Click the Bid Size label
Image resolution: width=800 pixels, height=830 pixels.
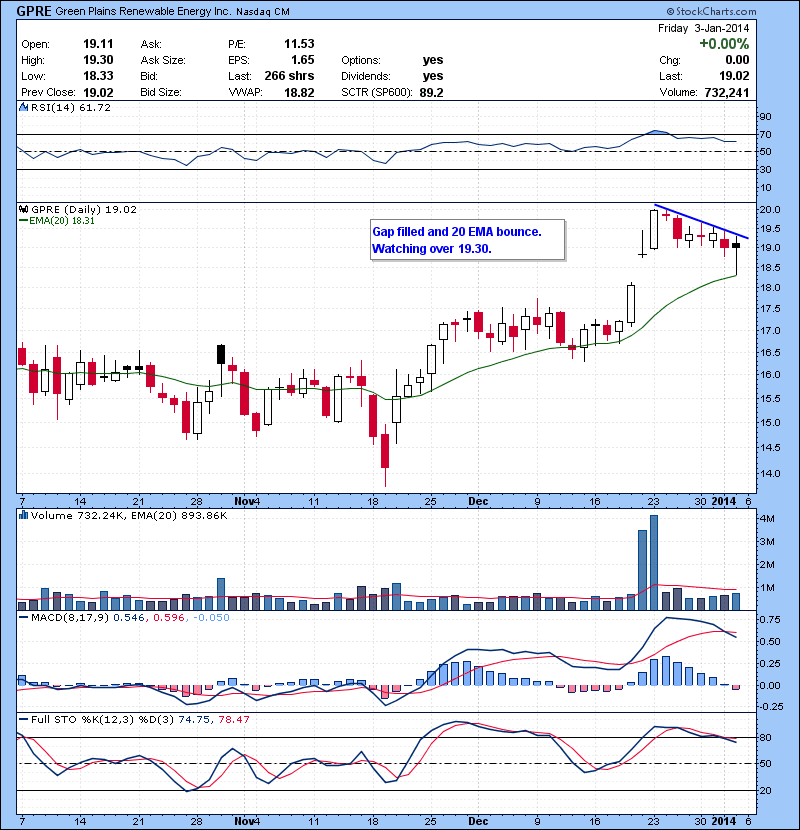pyautogui.click(x=161, y=92)
